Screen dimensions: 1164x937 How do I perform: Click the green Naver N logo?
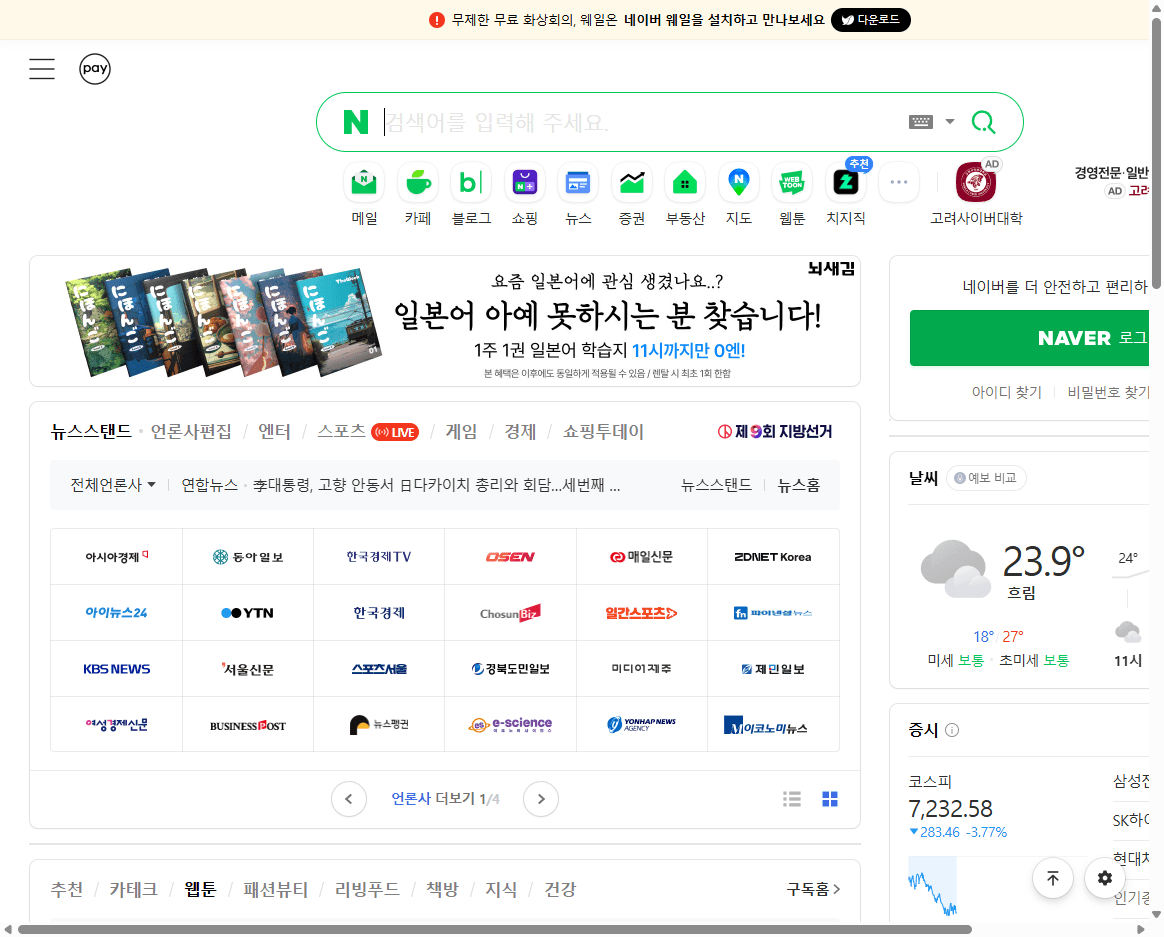[x=356, y=122]
